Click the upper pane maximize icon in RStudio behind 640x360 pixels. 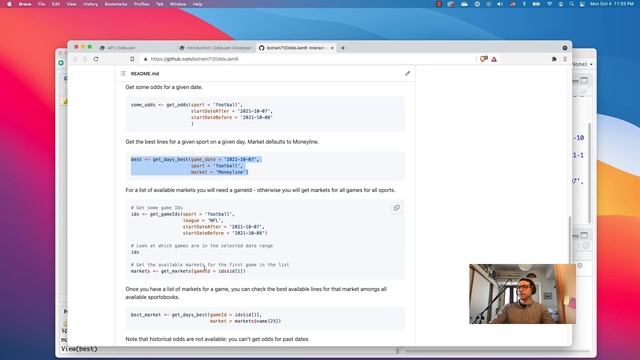584,80
